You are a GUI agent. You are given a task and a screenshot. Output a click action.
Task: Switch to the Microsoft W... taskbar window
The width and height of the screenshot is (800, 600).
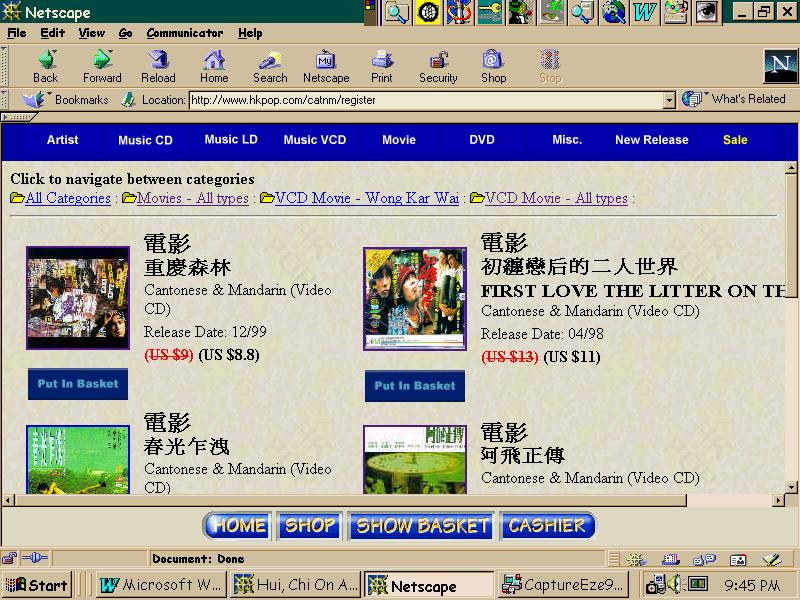coord(161,585)
